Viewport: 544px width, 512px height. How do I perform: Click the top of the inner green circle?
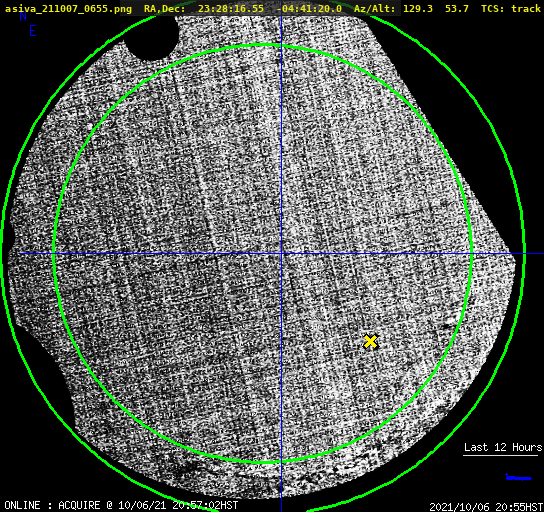pyautogui.click(x=263, y=45)
